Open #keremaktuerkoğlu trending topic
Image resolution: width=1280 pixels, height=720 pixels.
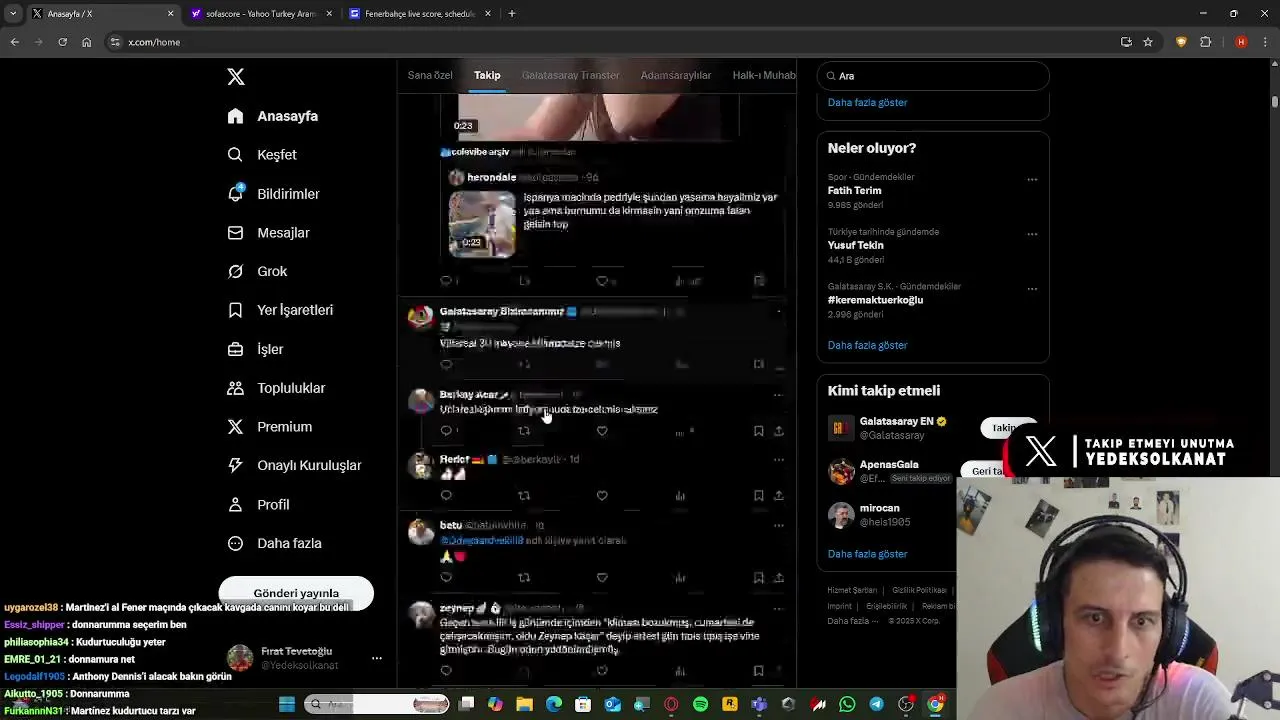pyautogui.click(x=875, y=300)
